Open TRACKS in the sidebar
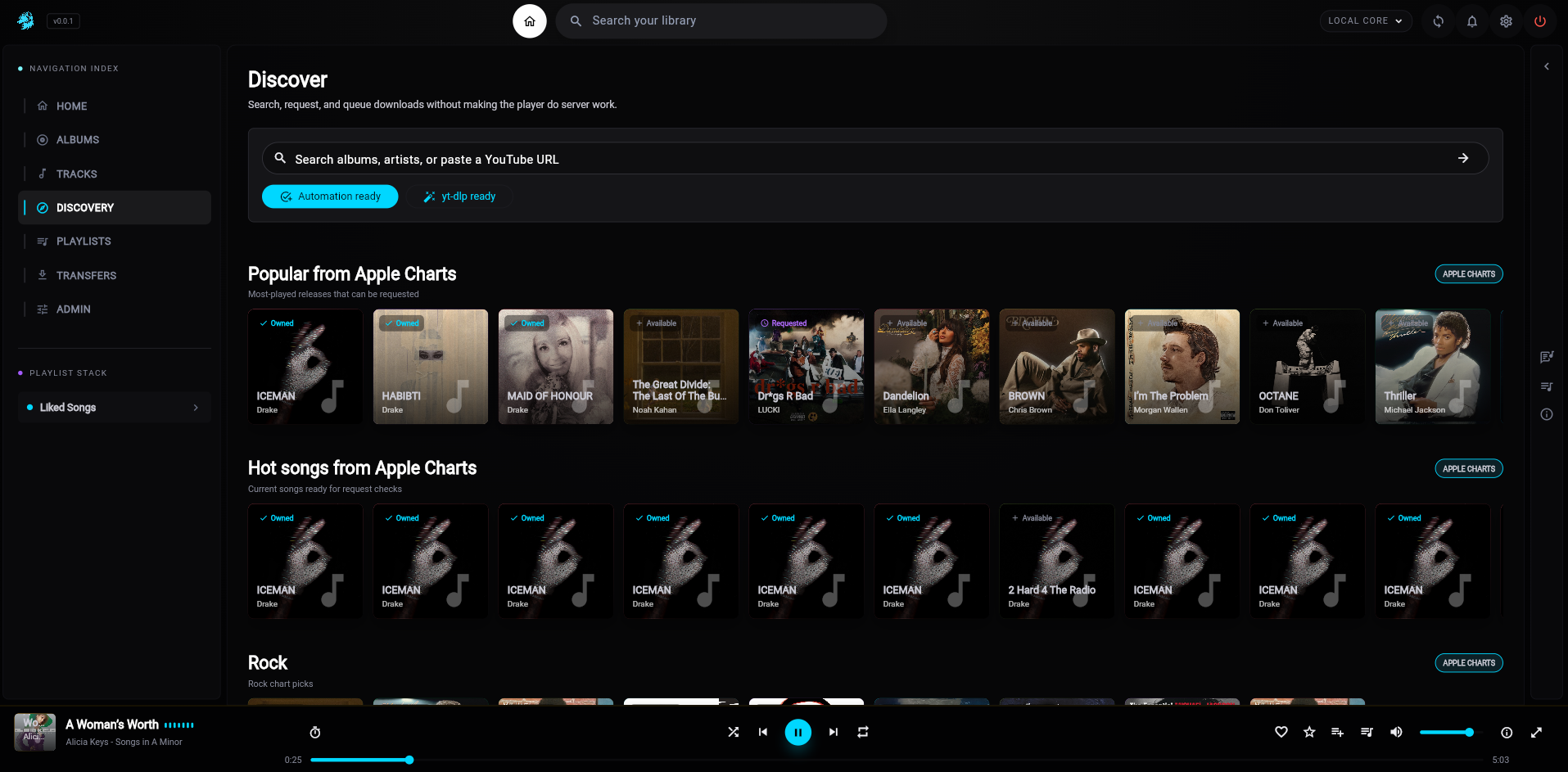Viewport: 1568px width, 772px height. pos(115,174)
